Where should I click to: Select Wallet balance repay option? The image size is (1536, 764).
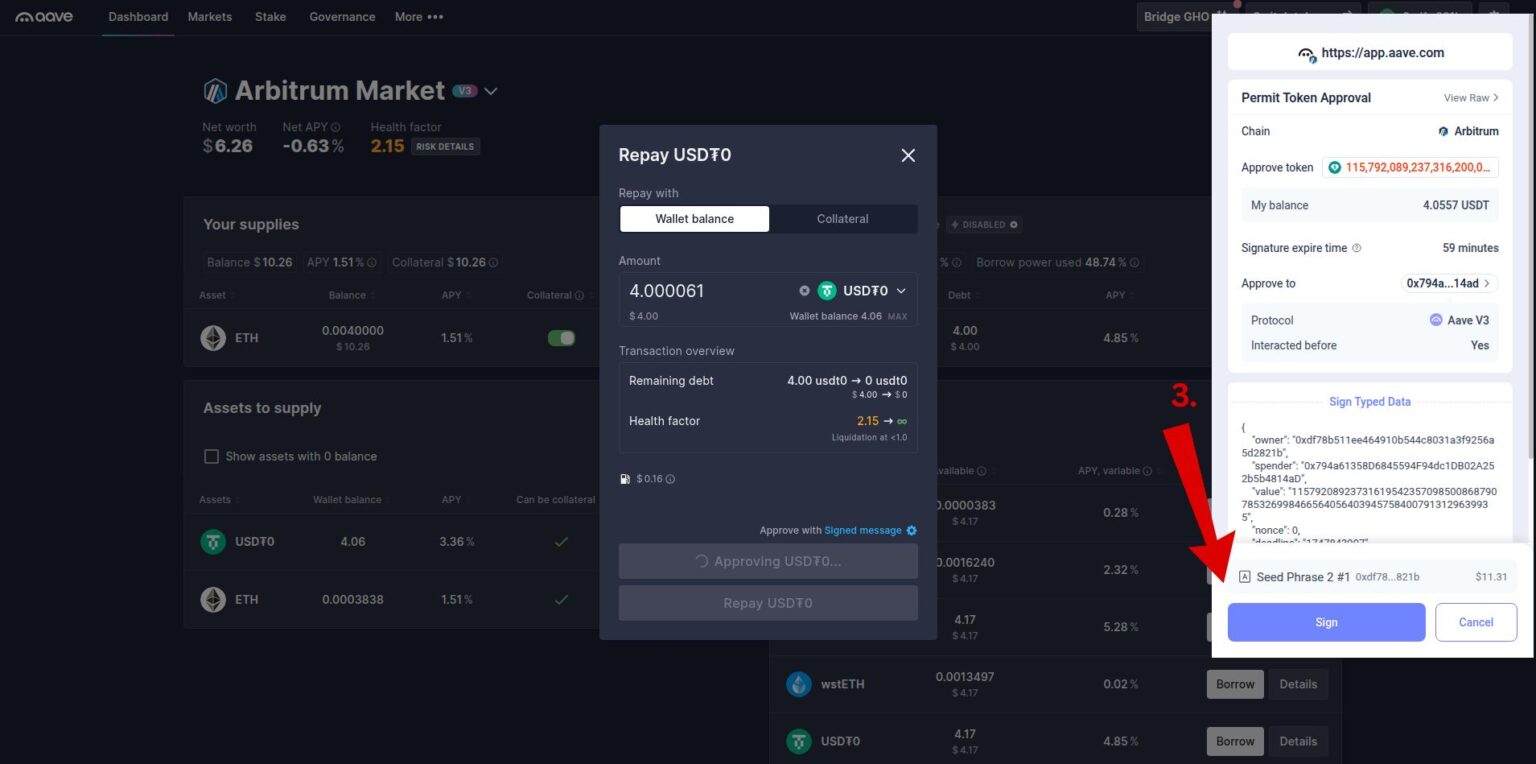(x=695, y=219)
